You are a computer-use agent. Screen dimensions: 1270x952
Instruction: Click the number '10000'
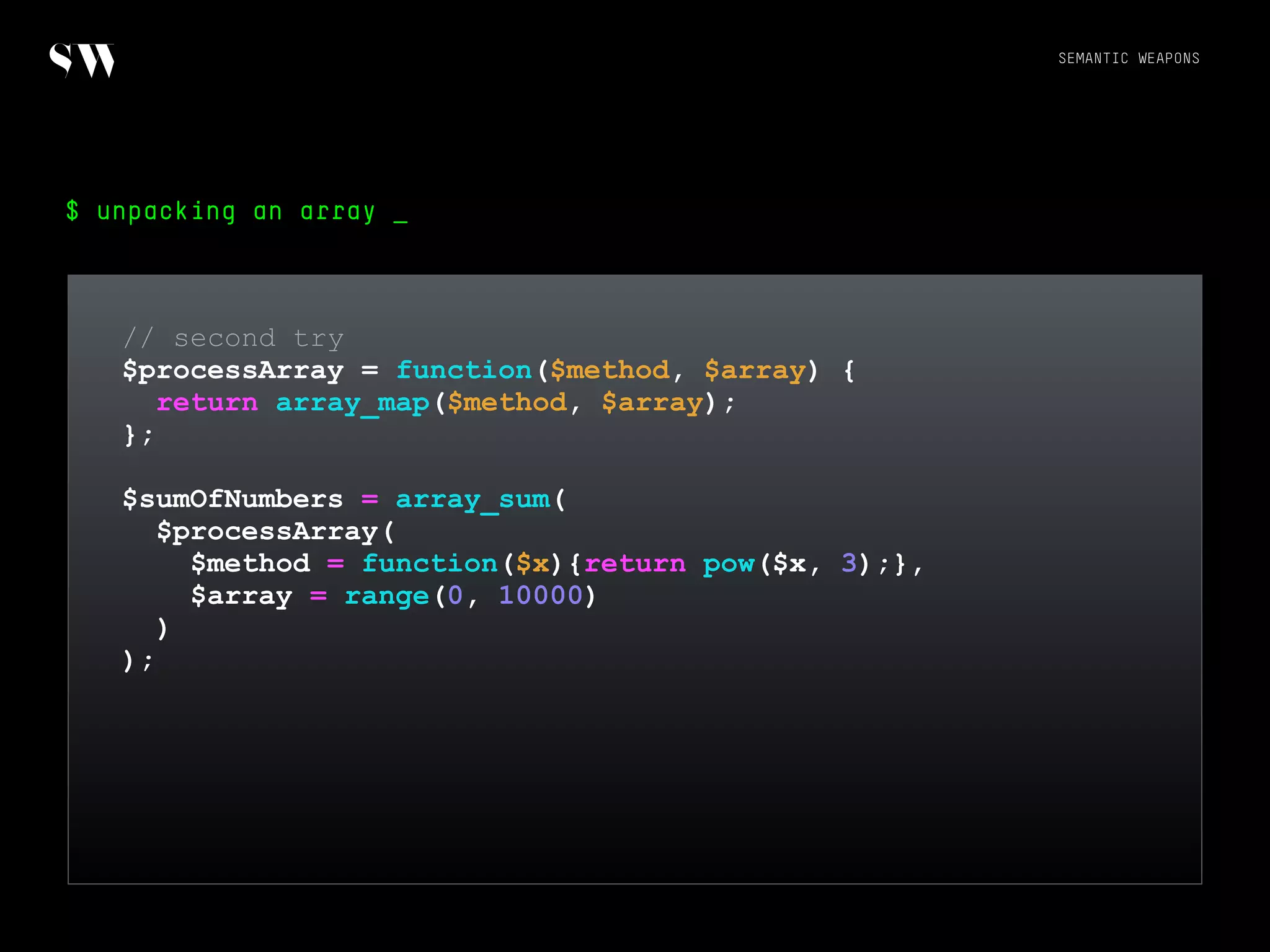coord(541,595)
